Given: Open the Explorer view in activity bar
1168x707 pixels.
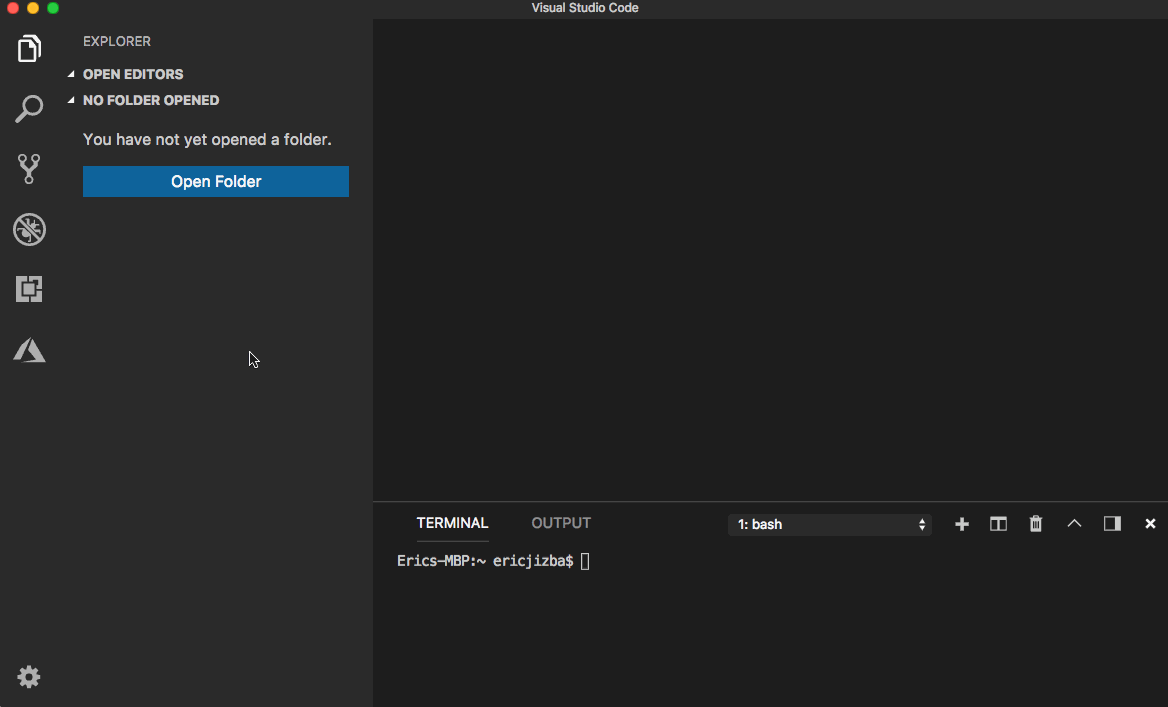Looking at the screenshot, I should (x=29, y=49).
